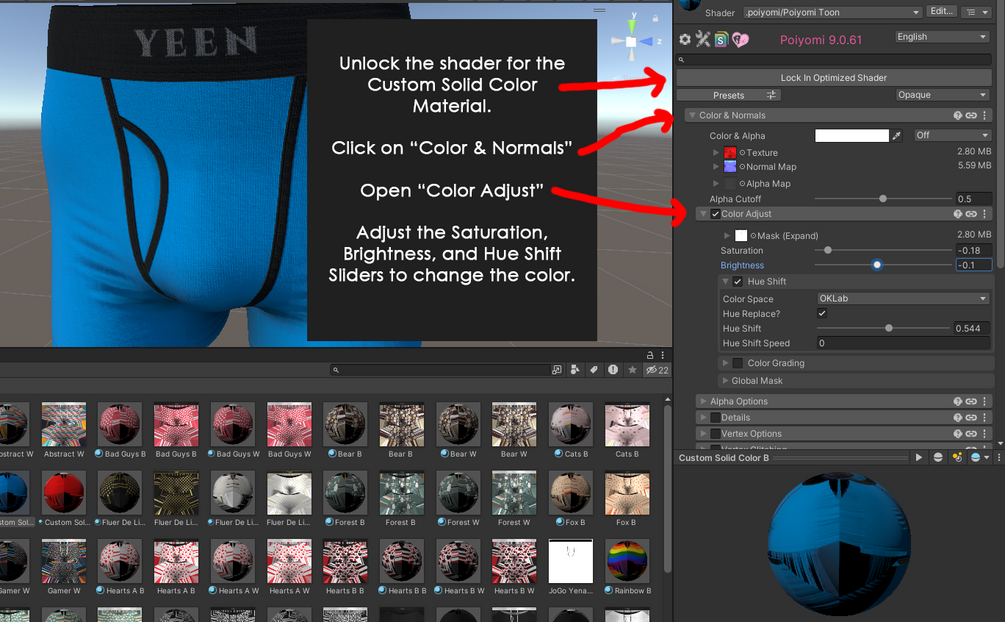
Task: Click the pink heart supporter icon
Action: coord(740,40)
